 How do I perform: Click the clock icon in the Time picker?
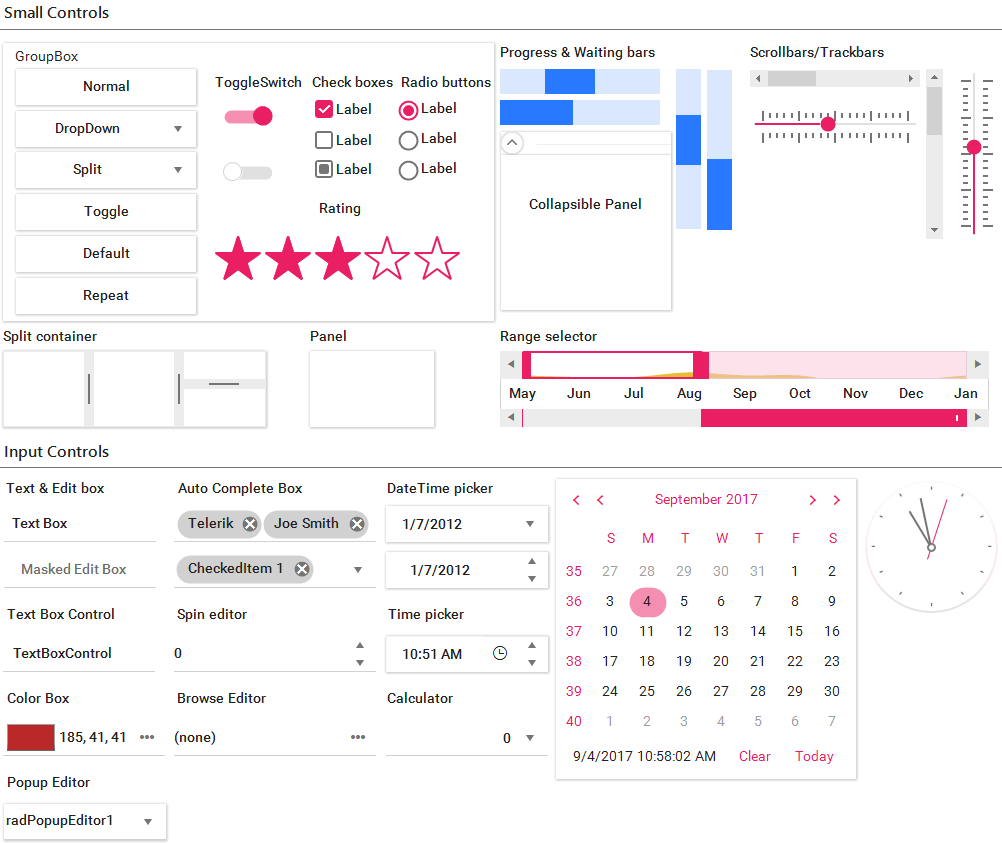pos(499,652)
